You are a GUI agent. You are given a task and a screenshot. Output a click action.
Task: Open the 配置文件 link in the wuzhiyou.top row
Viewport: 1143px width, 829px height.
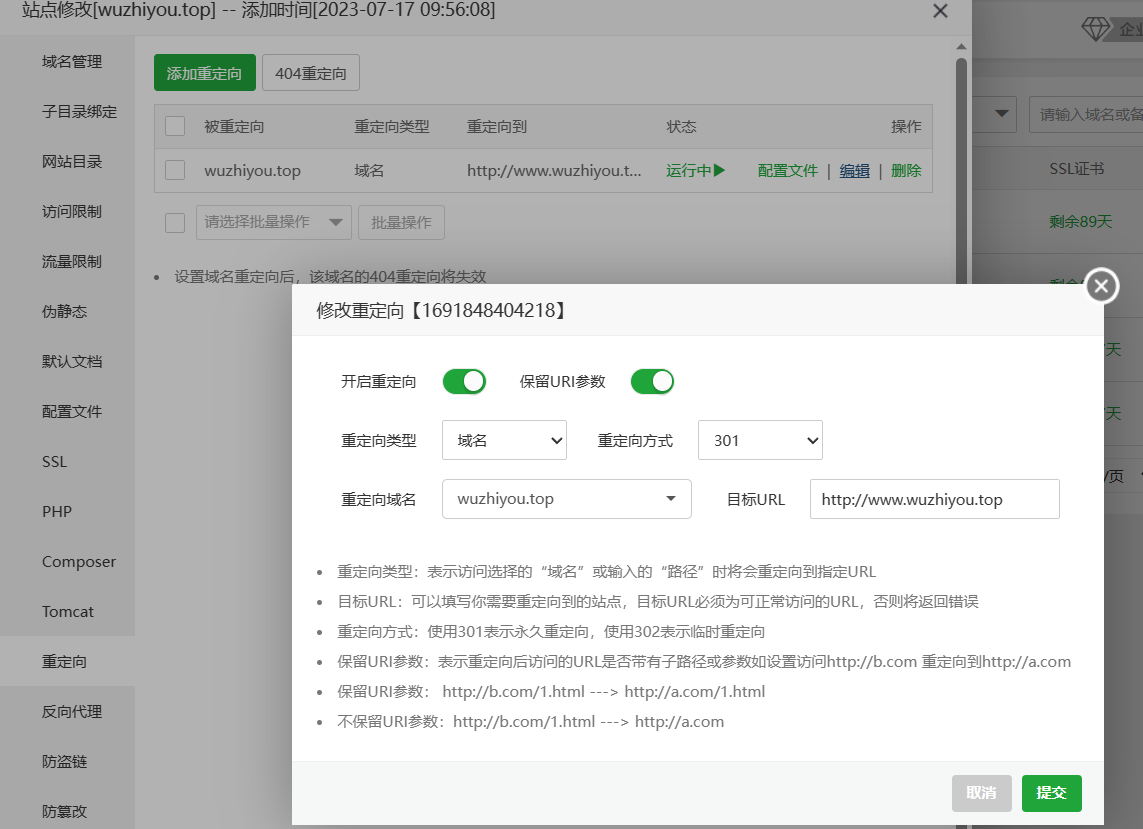coord(787,171)
